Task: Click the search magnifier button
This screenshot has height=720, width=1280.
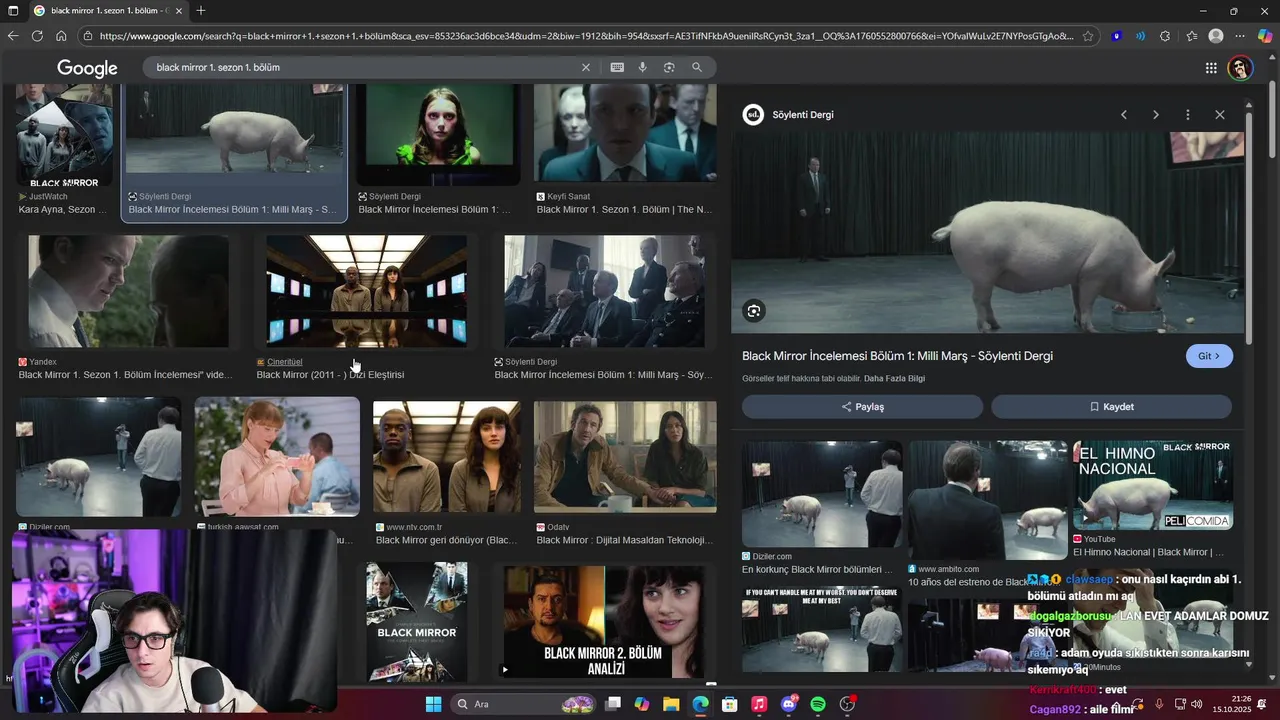Action: click(697, 67)
